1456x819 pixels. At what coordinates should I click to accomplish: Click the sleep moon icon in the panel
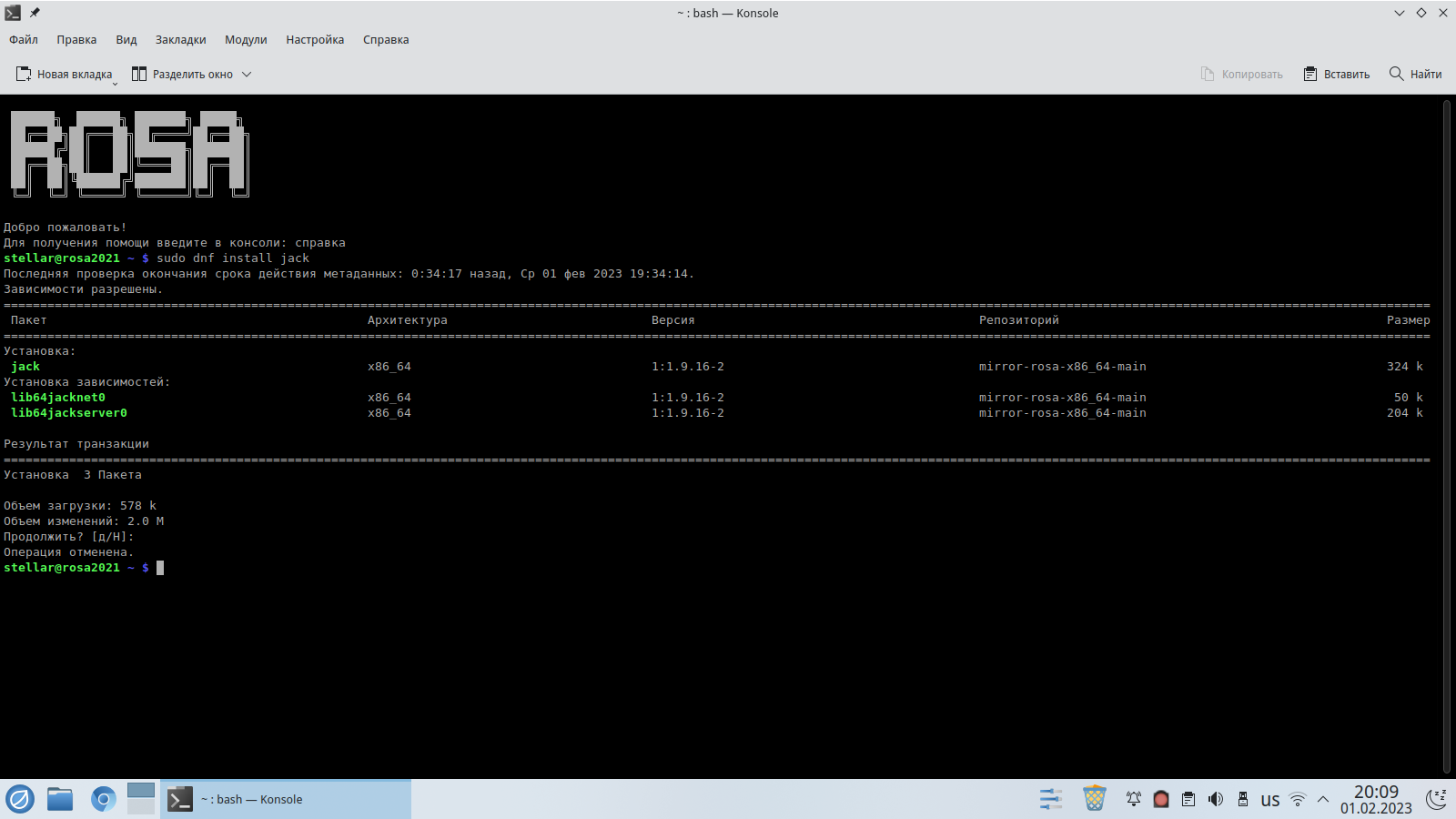[1437, 799]
